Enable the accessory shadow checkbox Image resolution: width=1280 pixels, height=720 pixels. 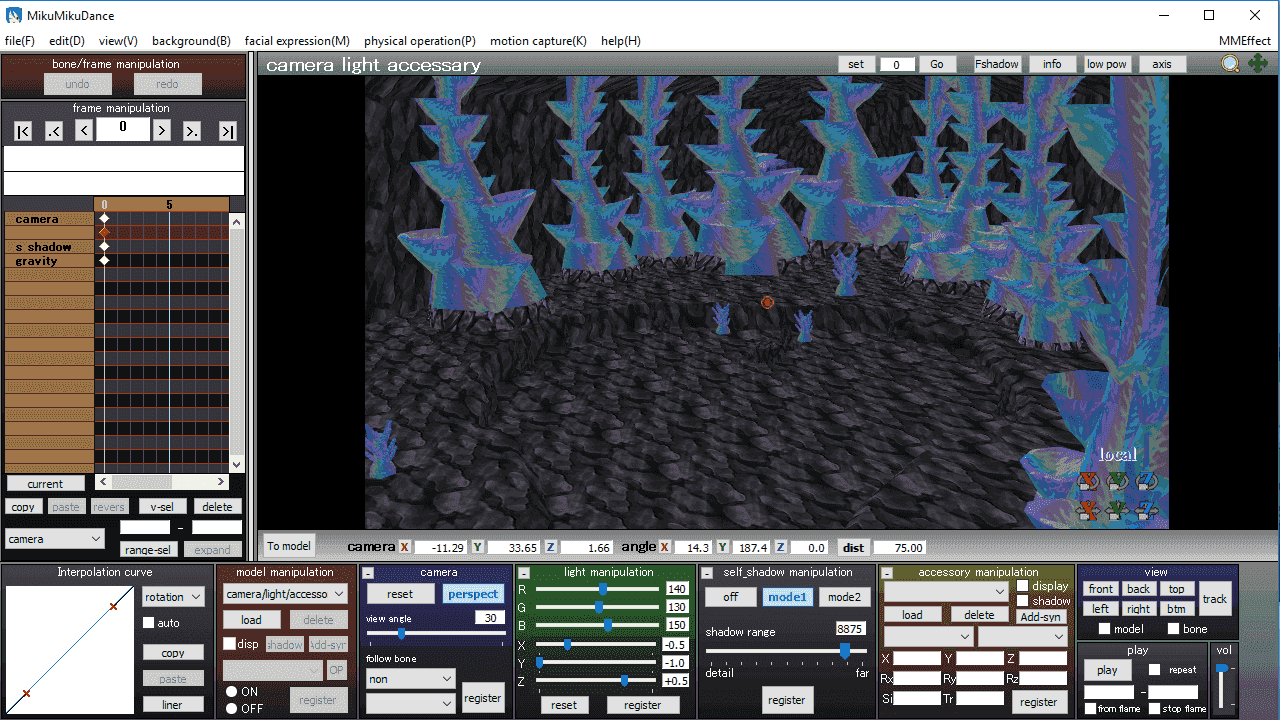1023,601
